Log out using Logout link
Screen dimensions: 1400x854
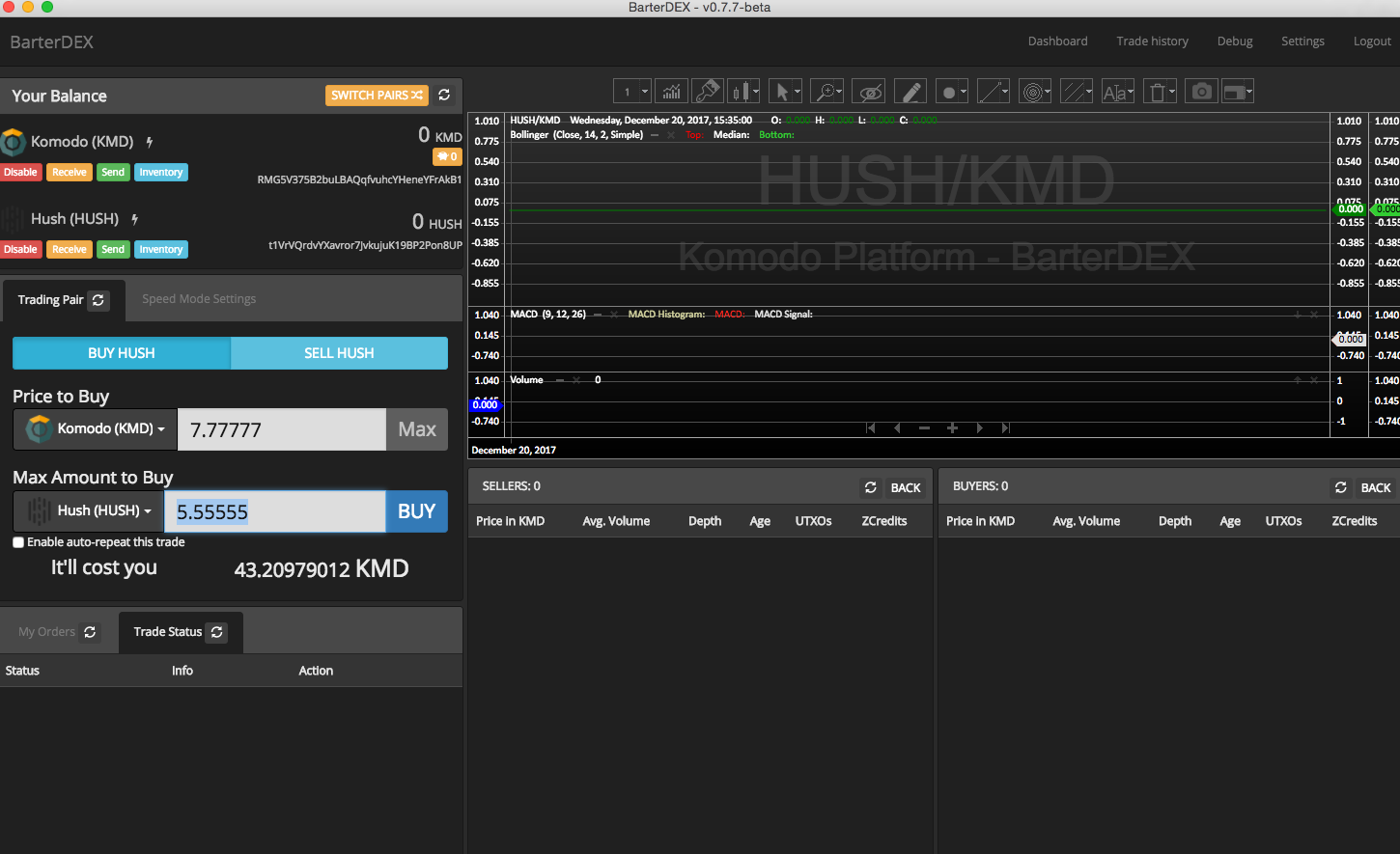[x=1372, y=41]
